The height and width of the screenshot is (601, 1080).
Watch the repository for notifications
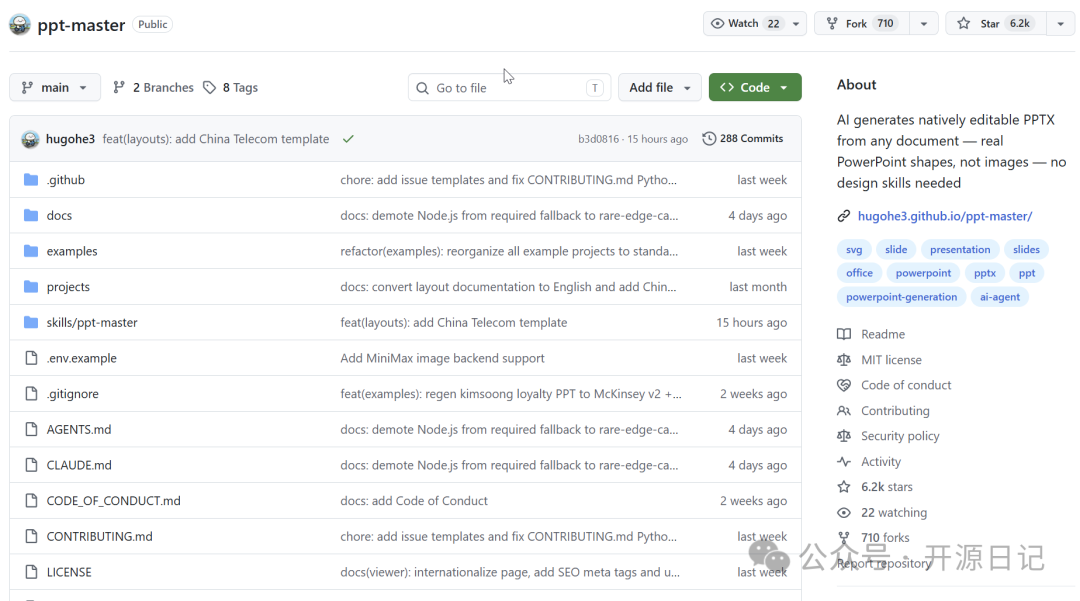click(x=746, y=24)
